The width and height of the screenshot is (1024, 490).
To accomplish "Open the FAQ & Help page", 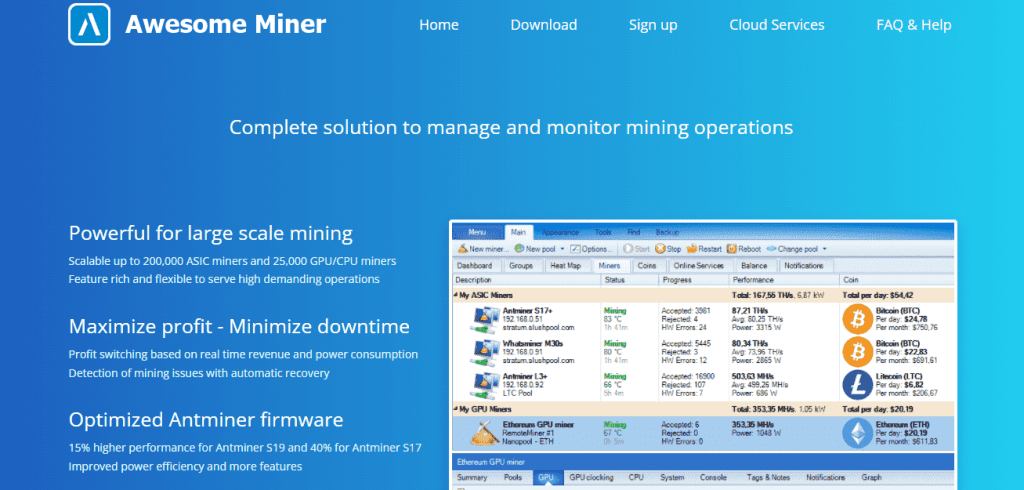I will pos(913,25).
